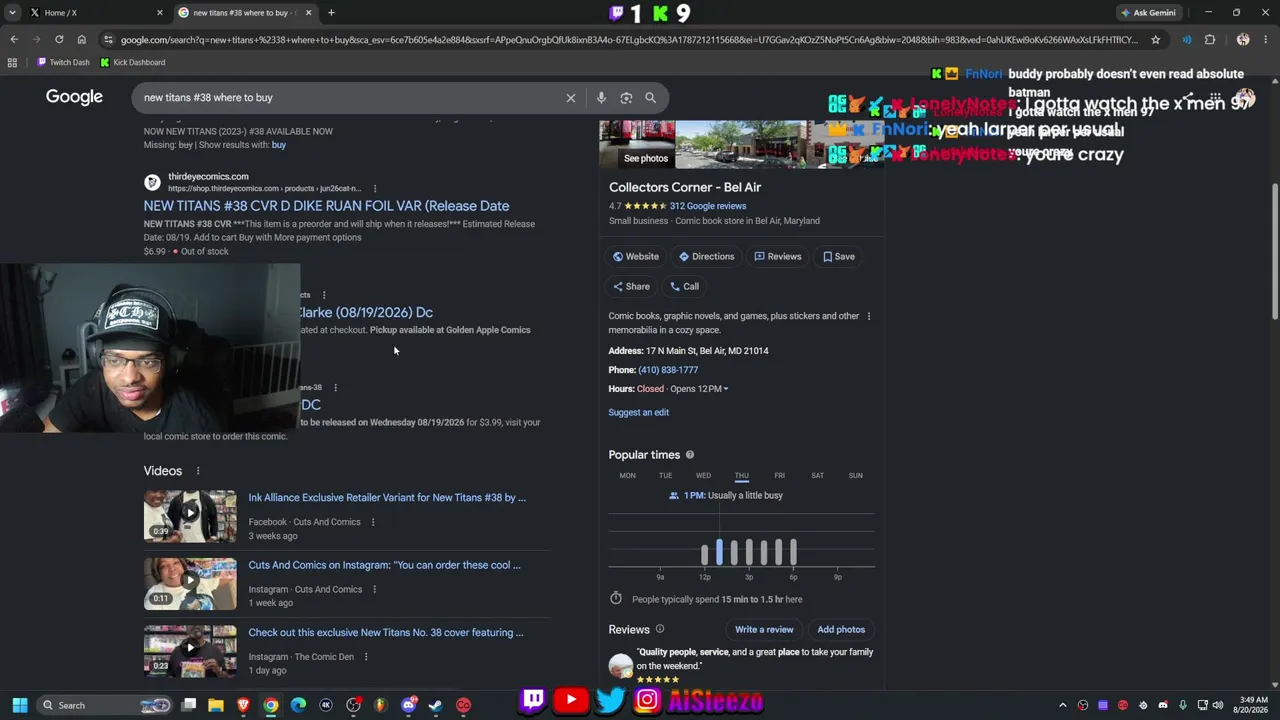
Task: Clear the Google search box text
Action: pyautogui.click(x=571, y=98)
